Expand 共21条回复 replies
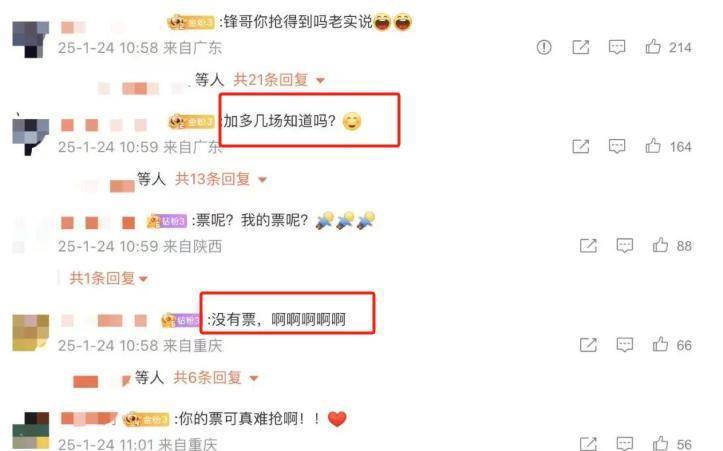Screen dimensions: 723x451 [x=279, y=80]
